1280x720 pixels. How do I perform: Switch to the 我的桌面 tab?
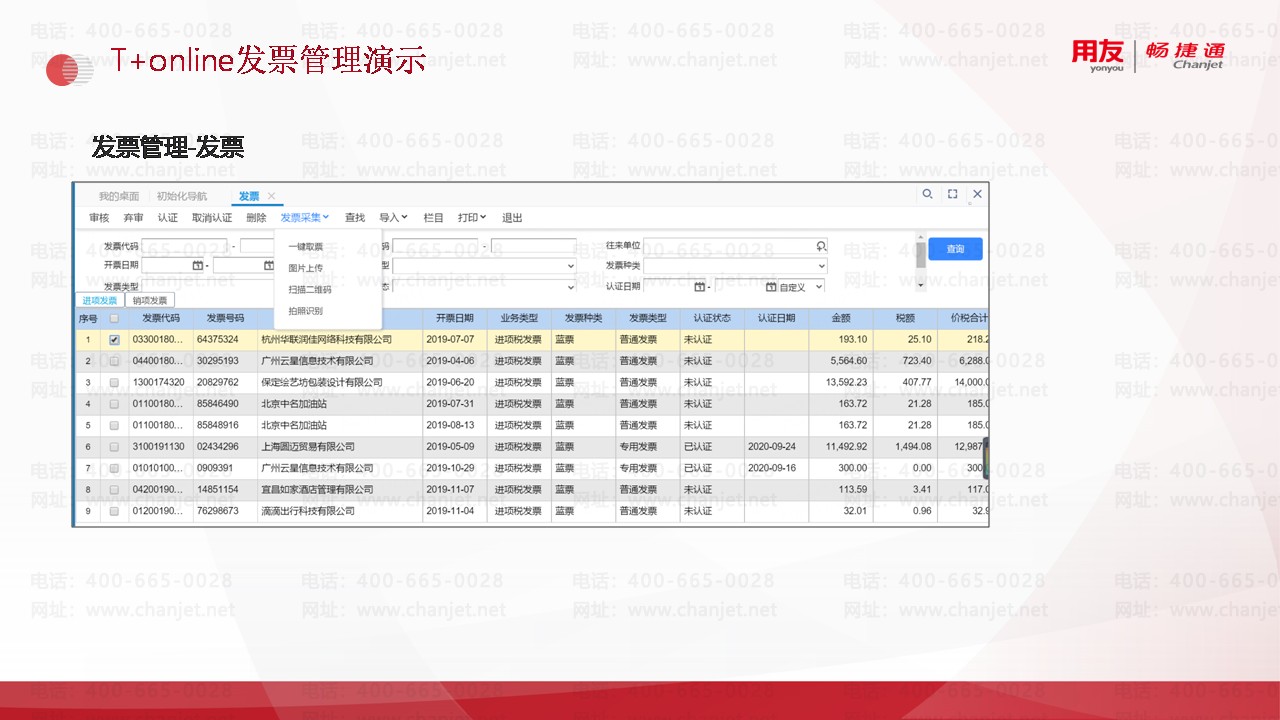tap(119, 196)
